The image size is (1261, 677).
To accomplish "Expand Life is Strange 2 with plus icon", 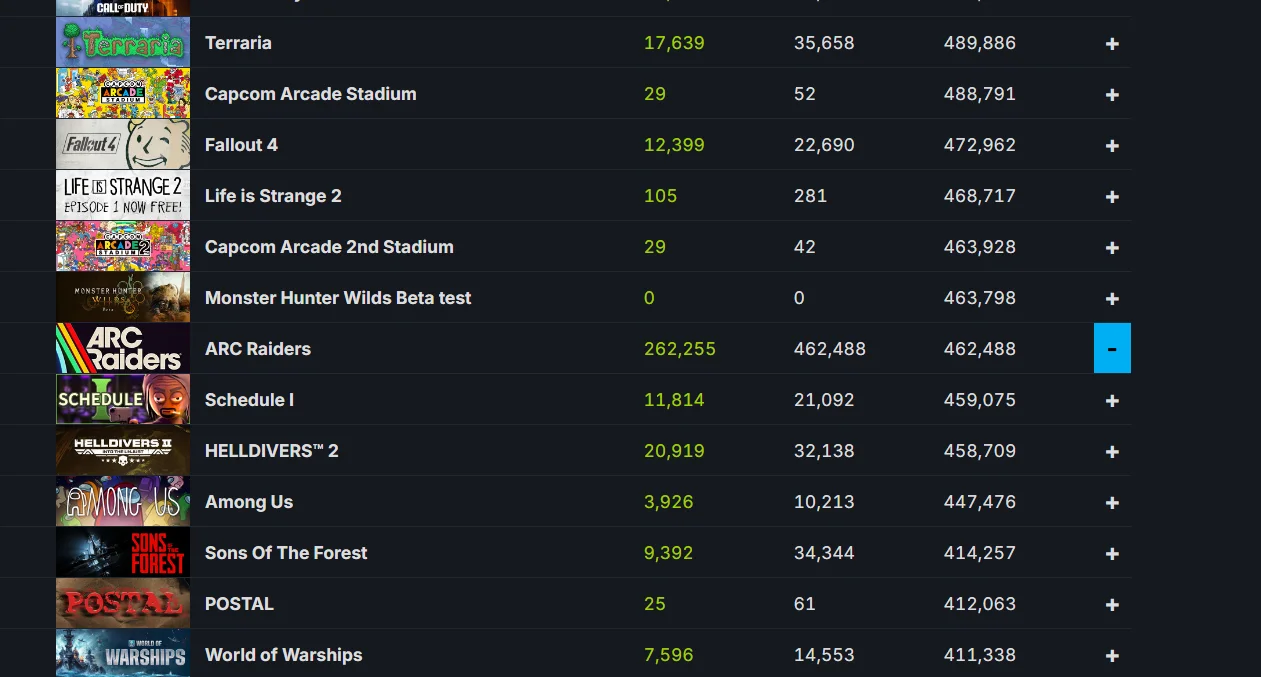I will coord(1112,196).
